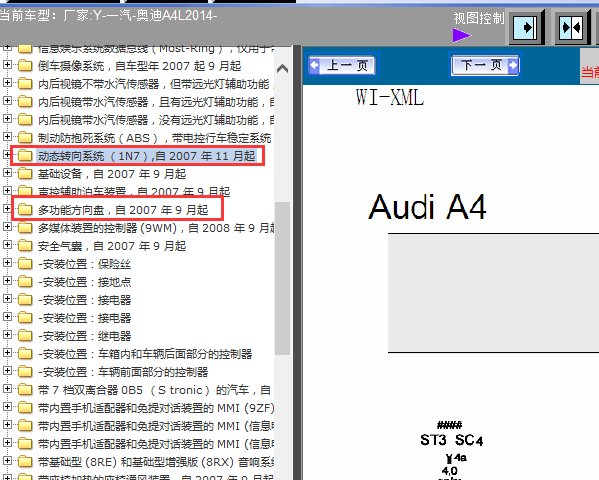
Task: Click folder icon of 车辆前面部分的控制器 entry
Action: click(25, 371)
